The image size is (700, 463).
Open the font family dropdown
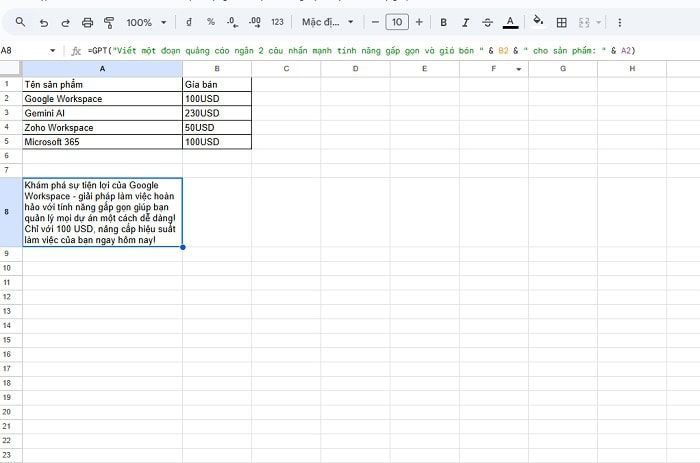329,22
